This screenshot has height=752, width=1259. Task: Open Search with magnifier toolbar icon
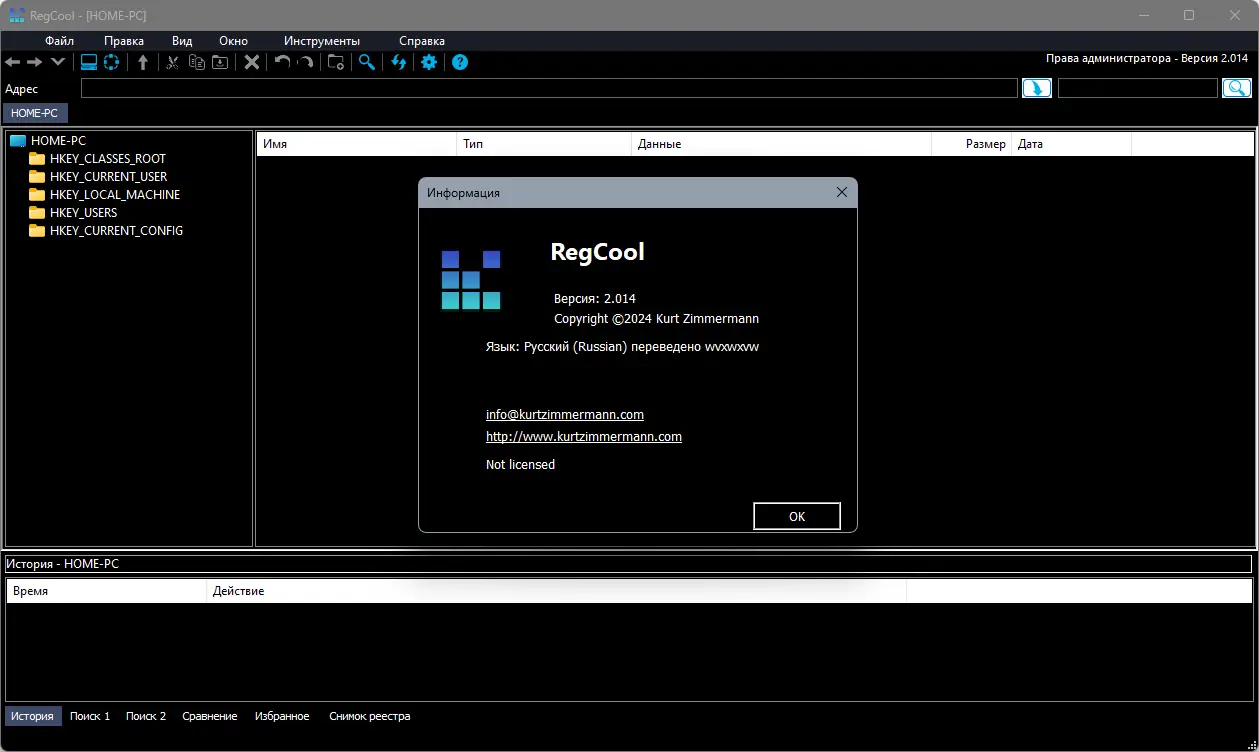tap(367, 62)
